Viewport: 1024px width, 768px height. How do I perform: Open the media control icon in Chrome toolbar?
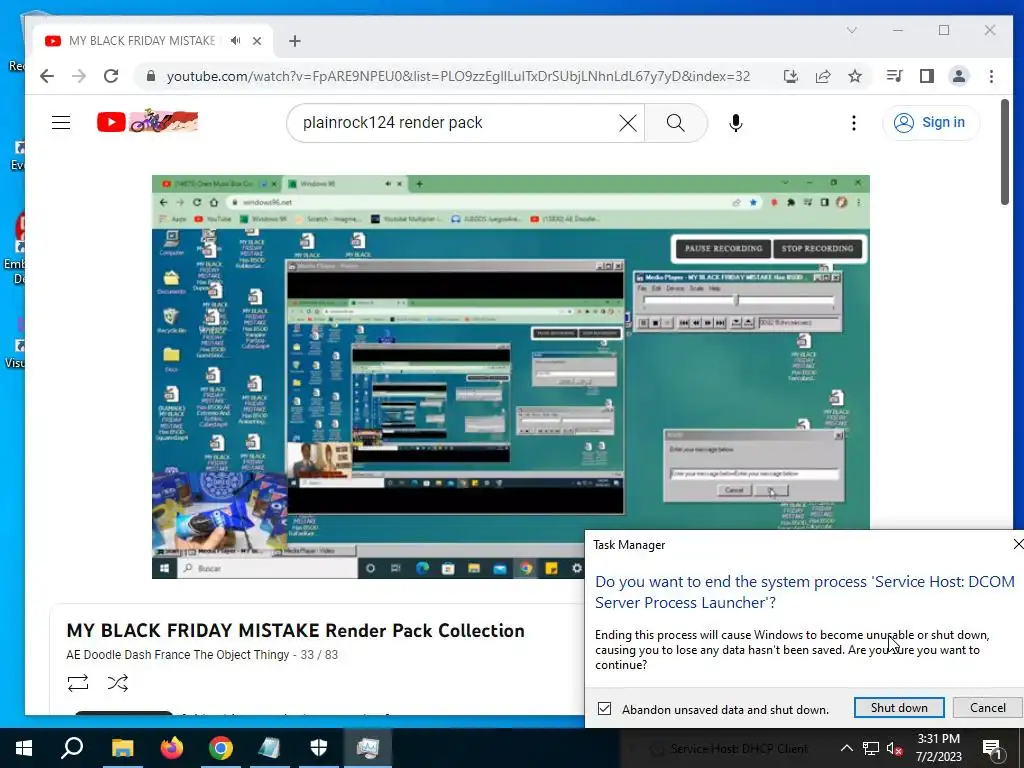pos(894,76)
